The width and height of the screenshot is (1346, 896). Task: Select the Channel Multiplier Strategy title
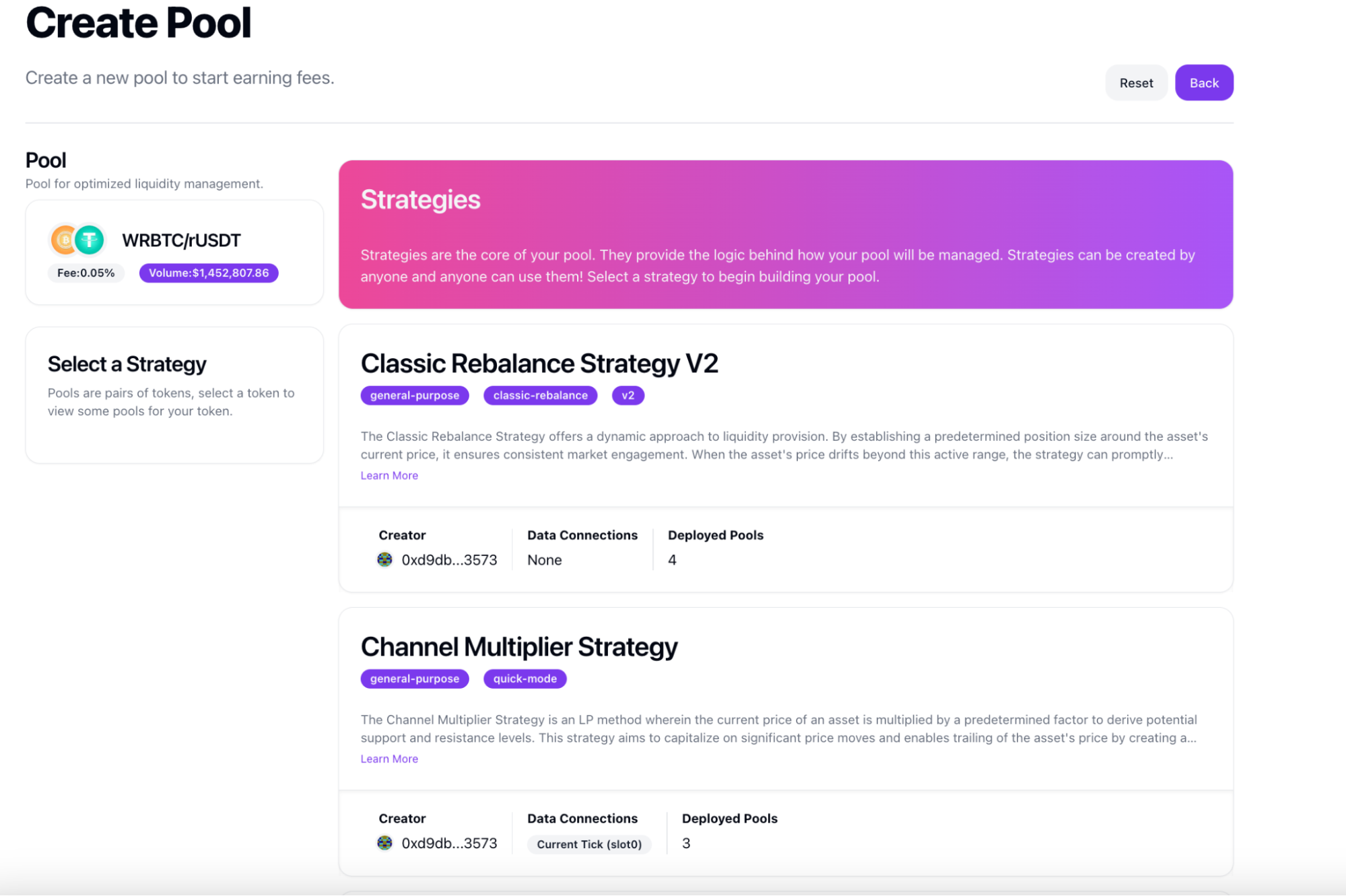pyautogui.click(x=519, y=647)
